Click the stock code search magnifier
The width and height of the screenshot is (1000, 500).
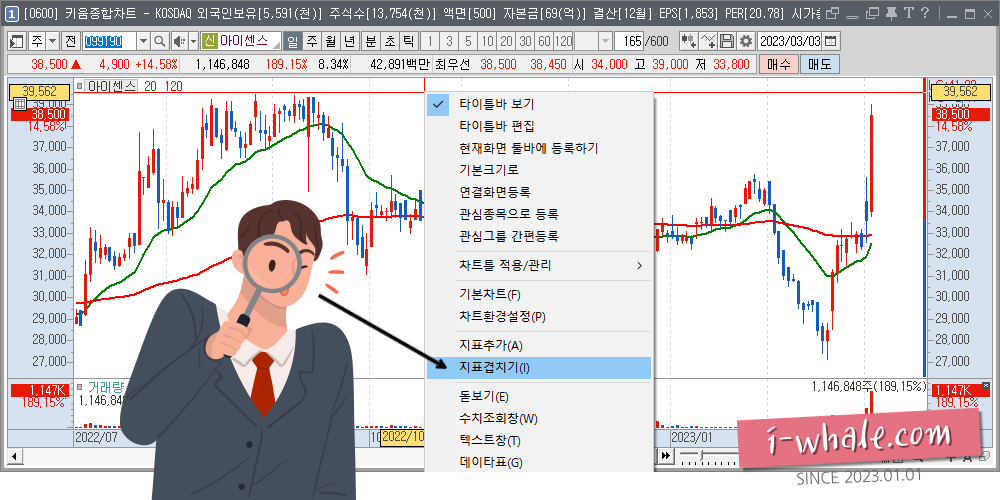point(160,42)
